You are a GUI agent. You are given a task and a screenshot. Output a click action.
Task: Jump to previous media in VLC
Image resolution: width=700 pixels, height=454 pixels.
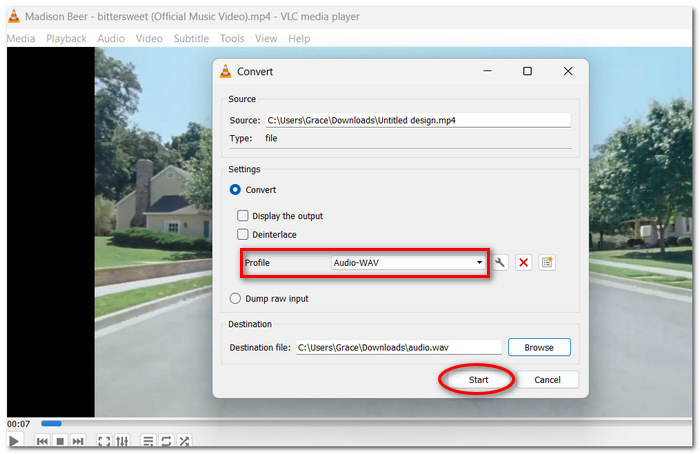(x=42, y=441)
